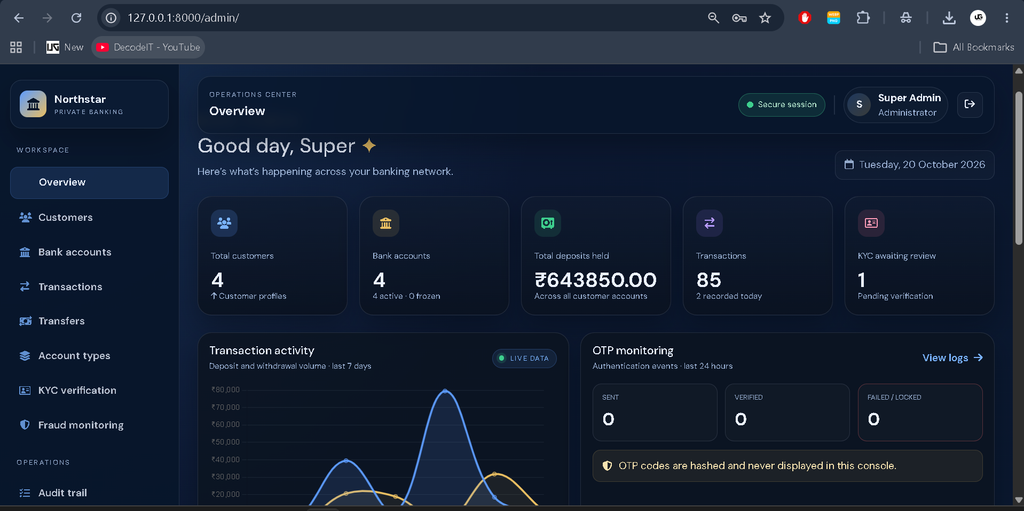The width and height of the screenshot is (1024, 511).
Task: Click the zoom magnifier icon in address bar
Action: pos(713,18)
